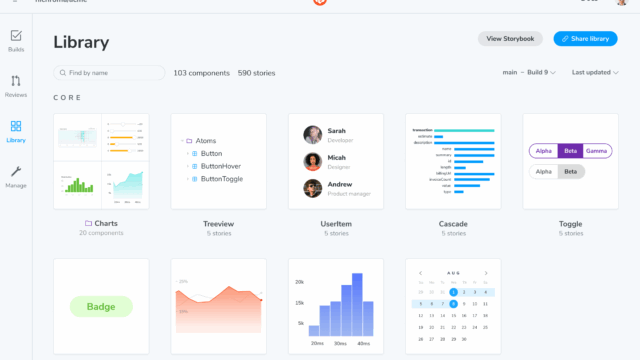Click the Find by name search field
Image resolution: width=640 pixels, height=360 pixels.
click(109, 73)
